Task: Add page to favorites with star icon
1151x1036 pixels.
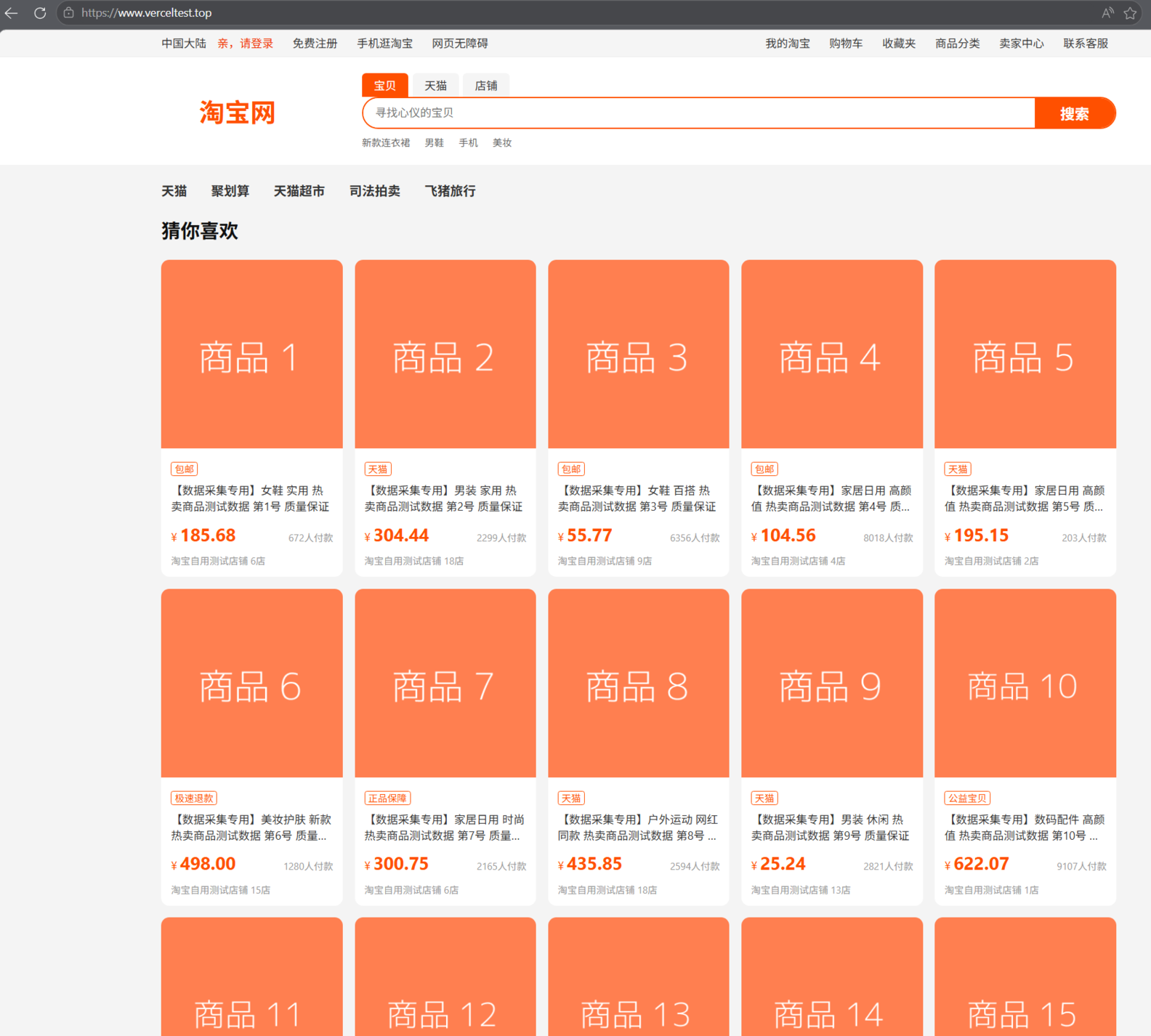Action: [1130, 13]
